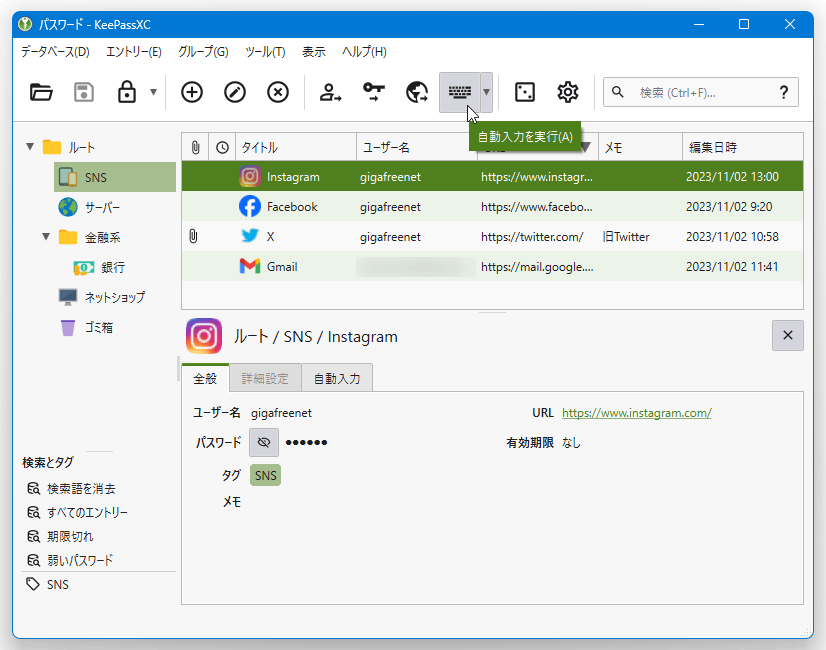Open the データベース(D) menu

point(55,52)
